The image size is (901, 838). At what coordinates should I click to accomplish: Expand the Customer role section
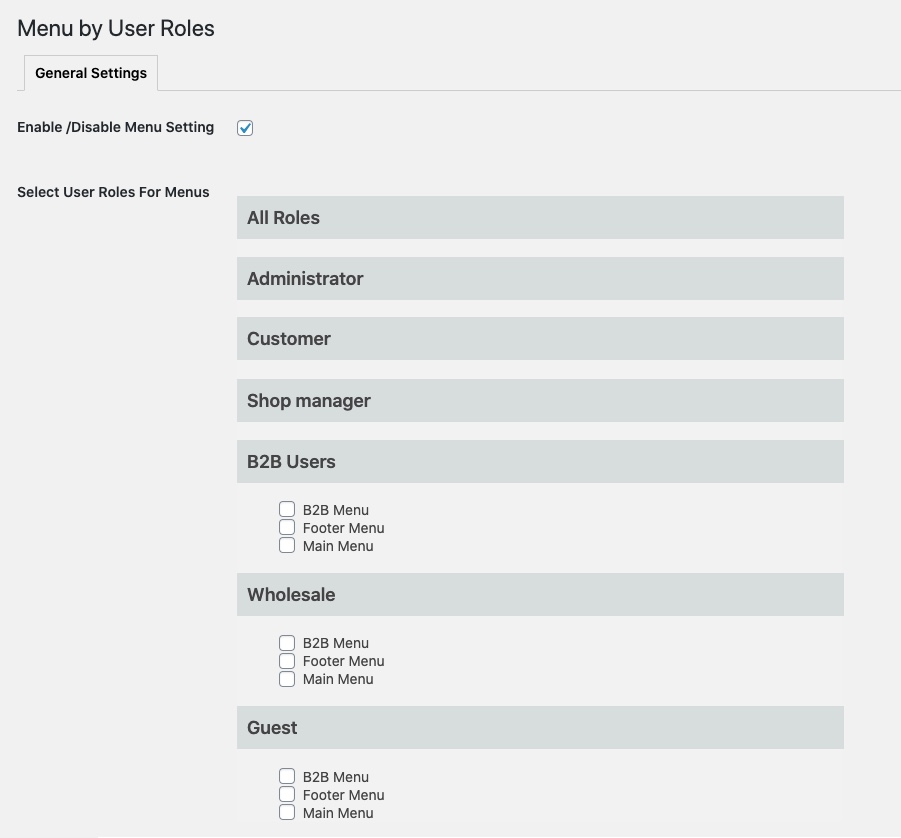click(x=540, y=338)
